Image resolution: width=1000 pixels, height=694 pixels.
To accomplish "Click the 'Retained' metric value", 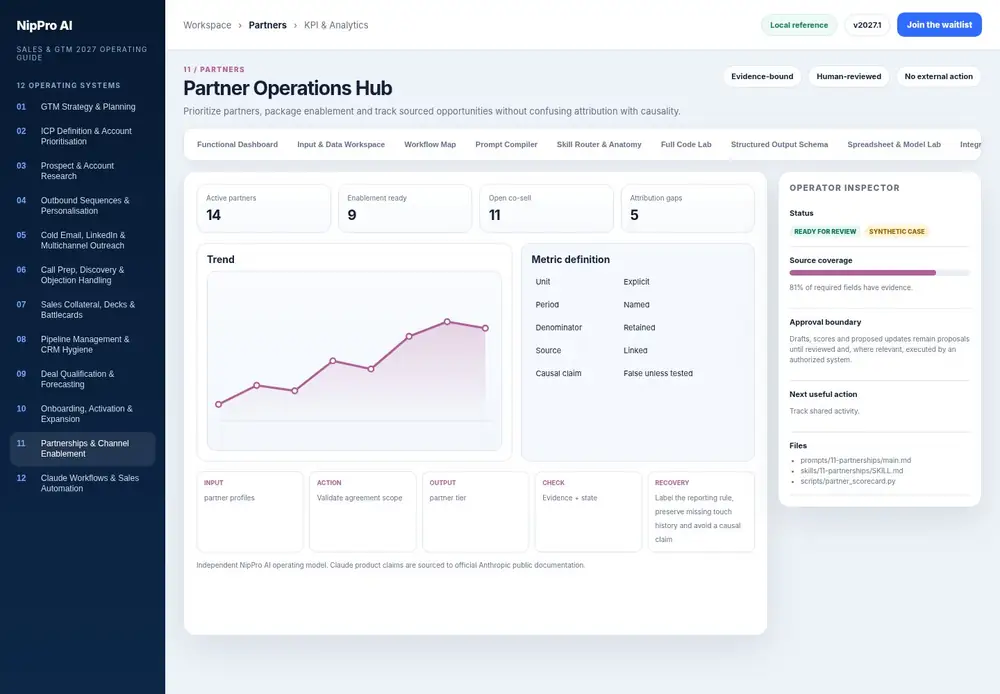I will click(x=639, y=327).
